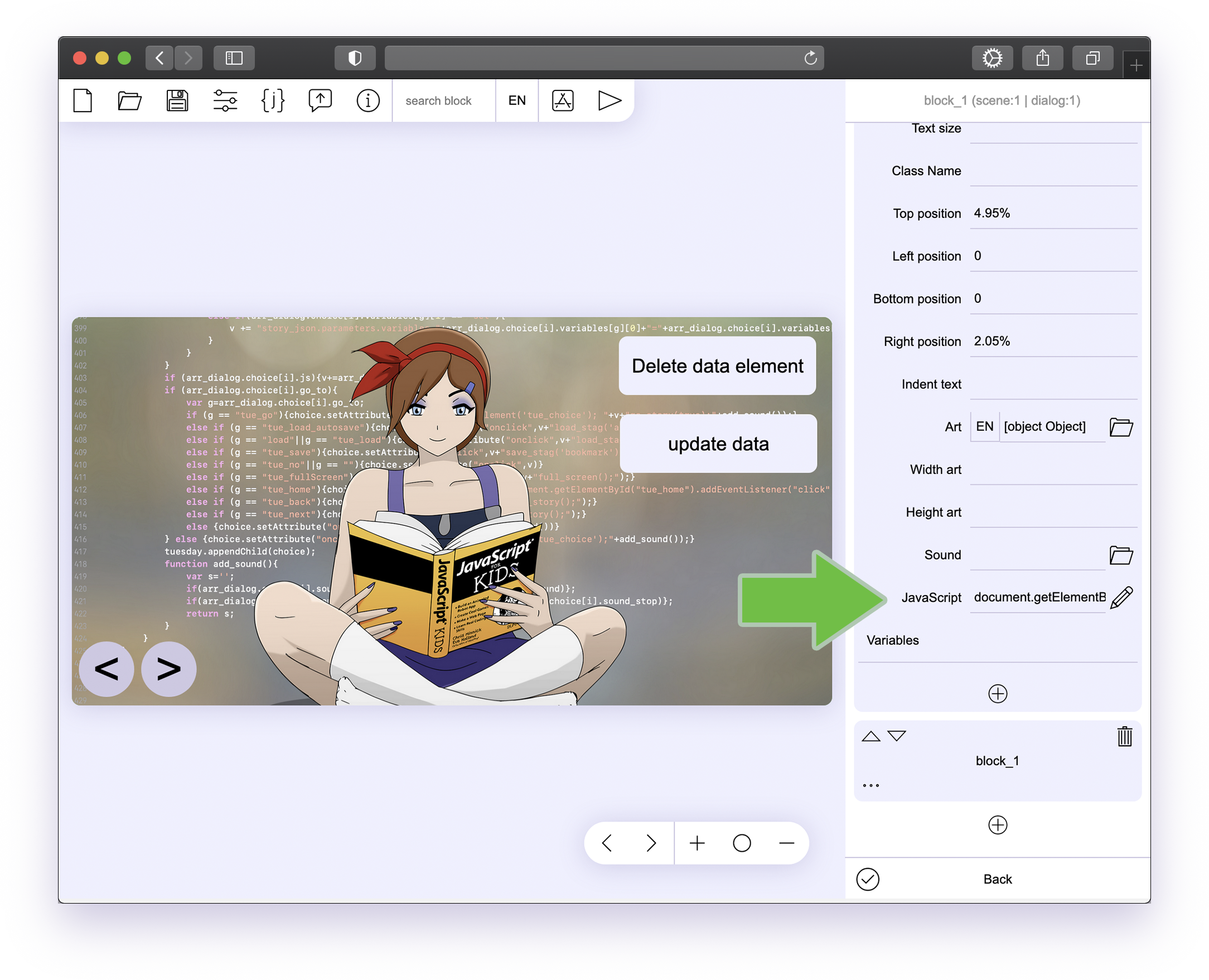Edit the Left position value
This screenshot has width=1209, height=980.
(1053, 256)
